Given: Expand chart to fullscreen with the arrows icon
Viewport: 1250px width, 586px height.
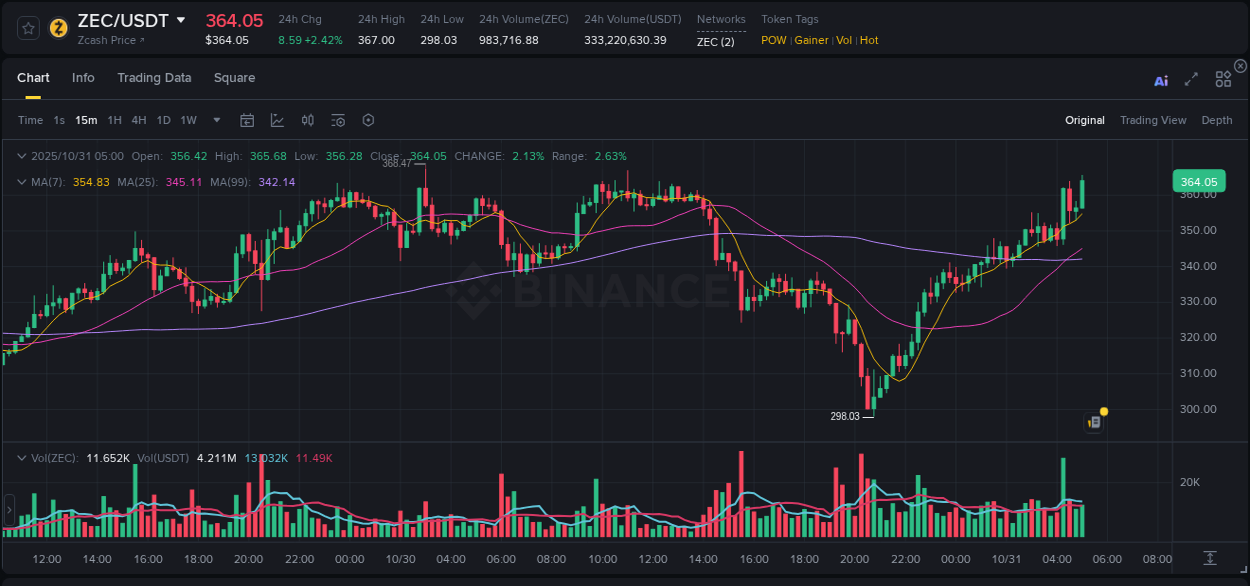Looking at the screenshot, I should click(1191, 80).
